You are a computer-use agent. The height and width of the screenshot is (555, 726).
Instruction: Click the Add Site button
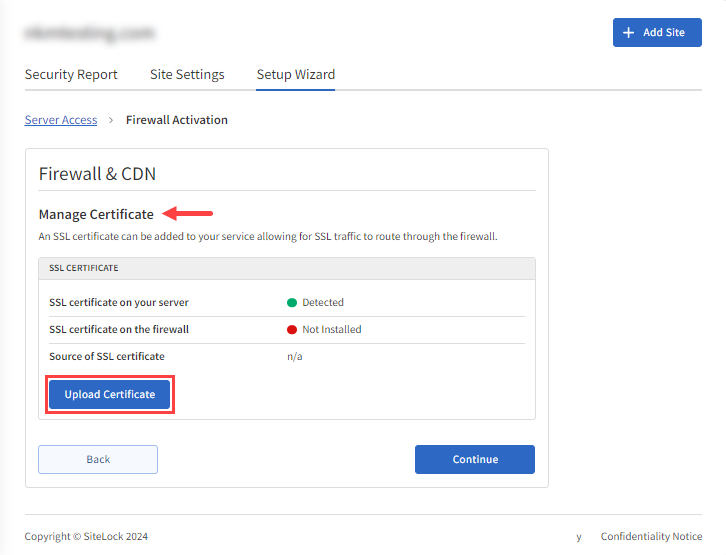[656, 32]
